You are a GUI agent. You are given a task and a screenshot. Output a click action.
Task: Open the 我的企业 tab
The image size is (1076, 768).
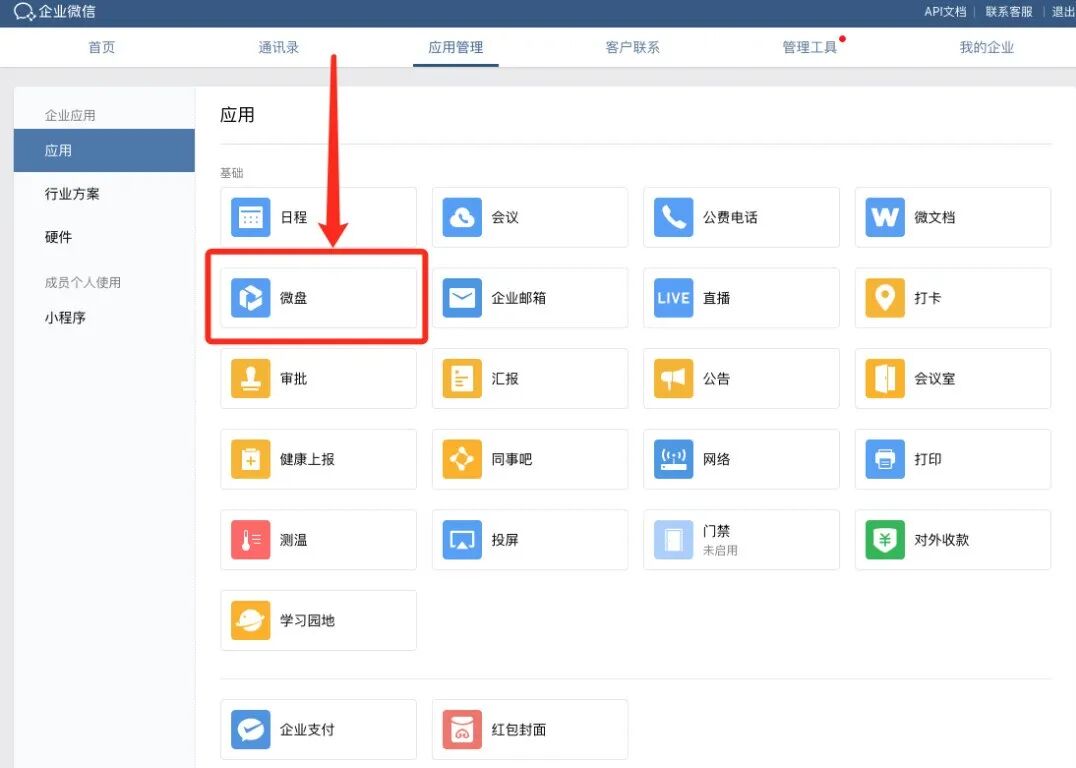[x=987, y=47]
